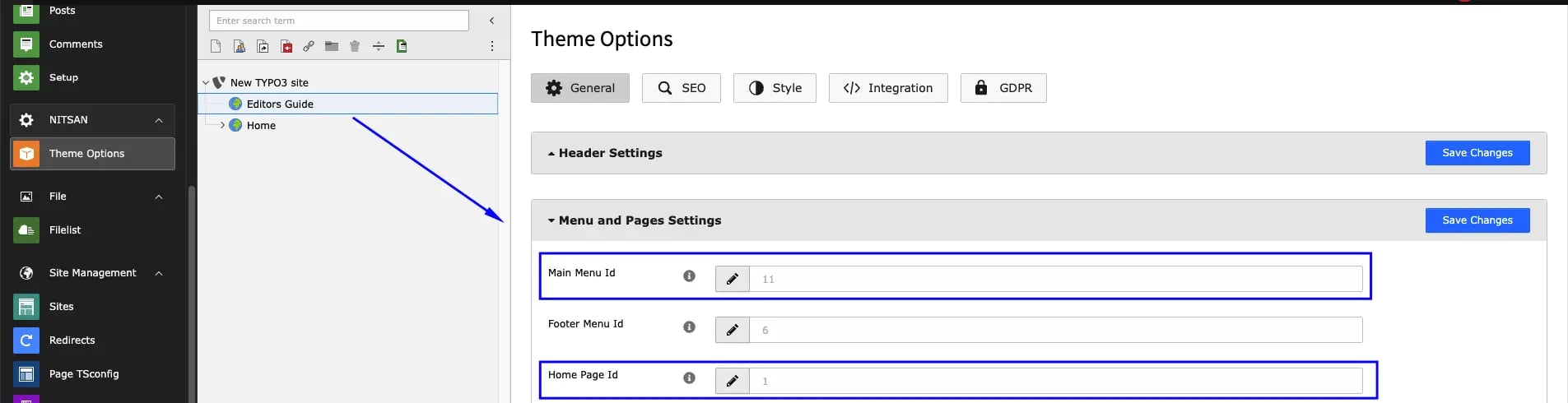
Task: Open the Redirects module icon
Action: click(26, 340)
